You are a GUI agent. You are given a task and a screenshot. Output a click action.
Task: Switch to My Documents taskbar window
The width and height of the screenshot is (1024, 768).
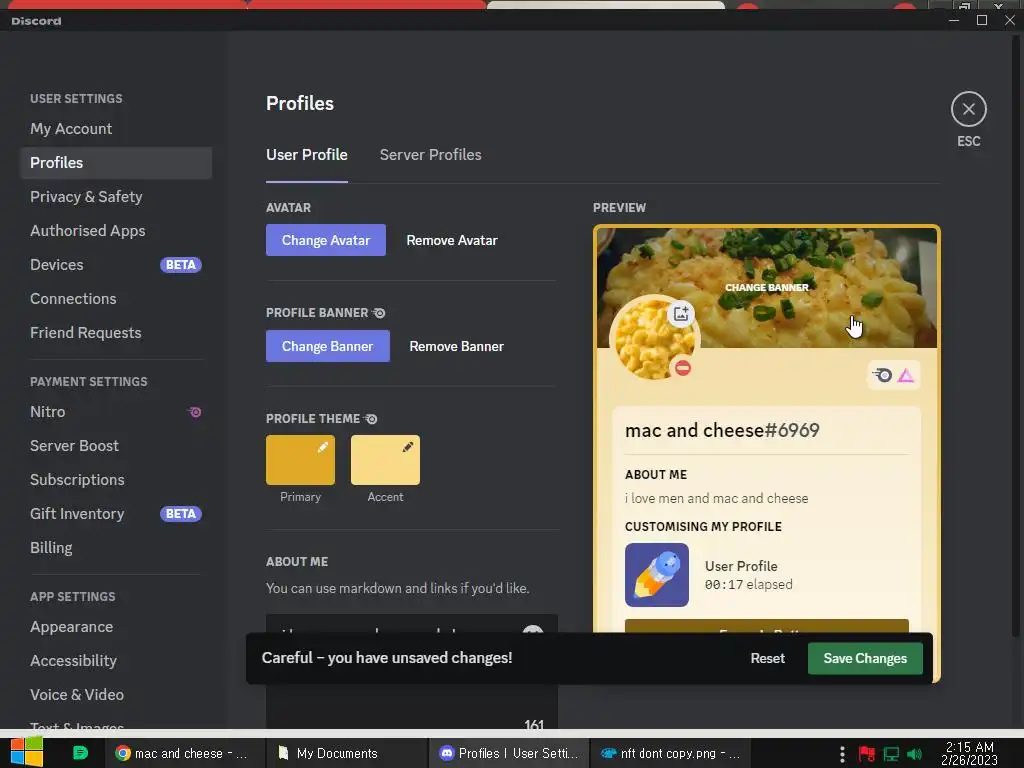click(x=347, y=753)
